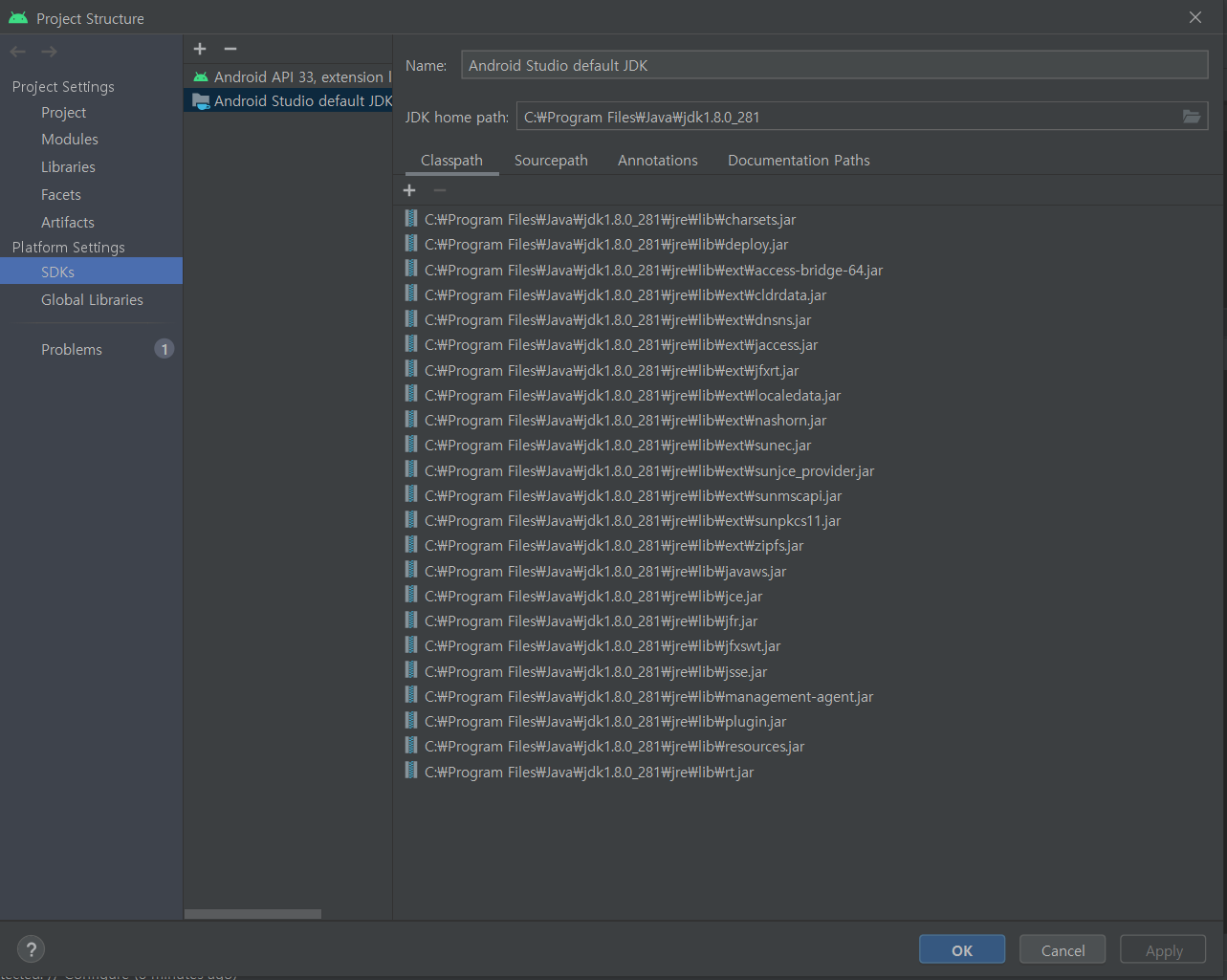
Task: Select the javaws.jar classpath entry
Action: [605, 571]
